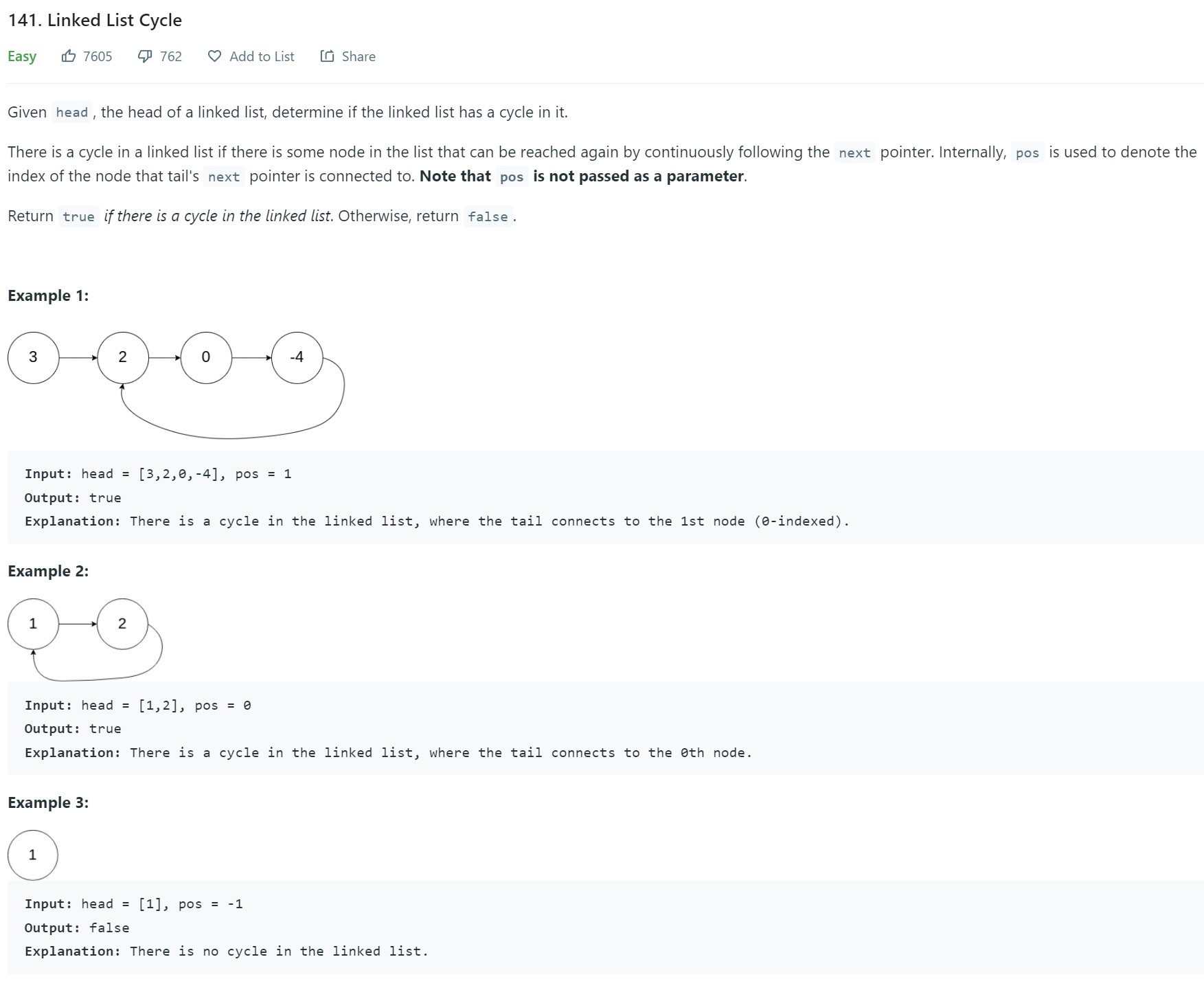Viewport: 1204px width, 990px height.
Task: Click the thumbs-down dislike icon
Action: (x=145, y=56)
